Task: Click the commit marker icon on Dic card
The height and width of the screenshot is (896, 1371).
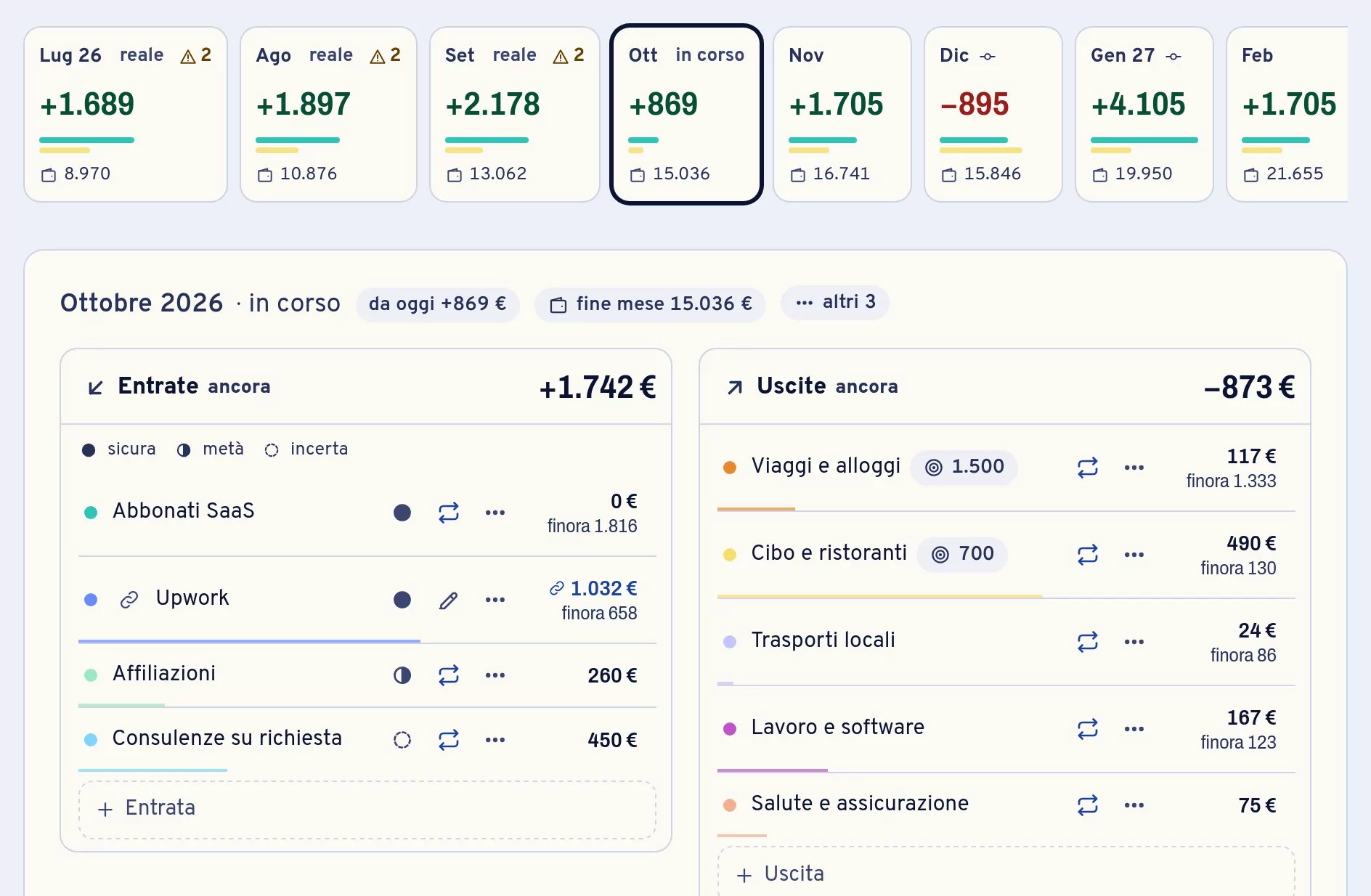Action: 988,56
